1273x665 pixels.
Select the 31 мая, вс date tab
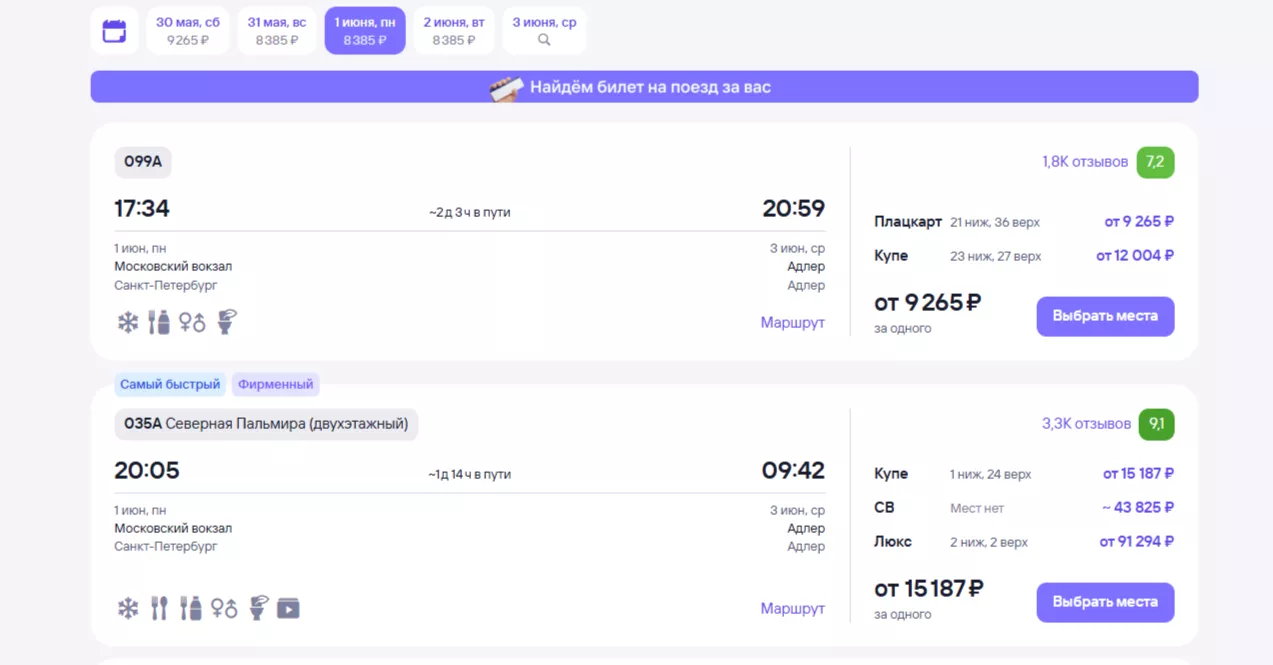[x=277, y=31]
